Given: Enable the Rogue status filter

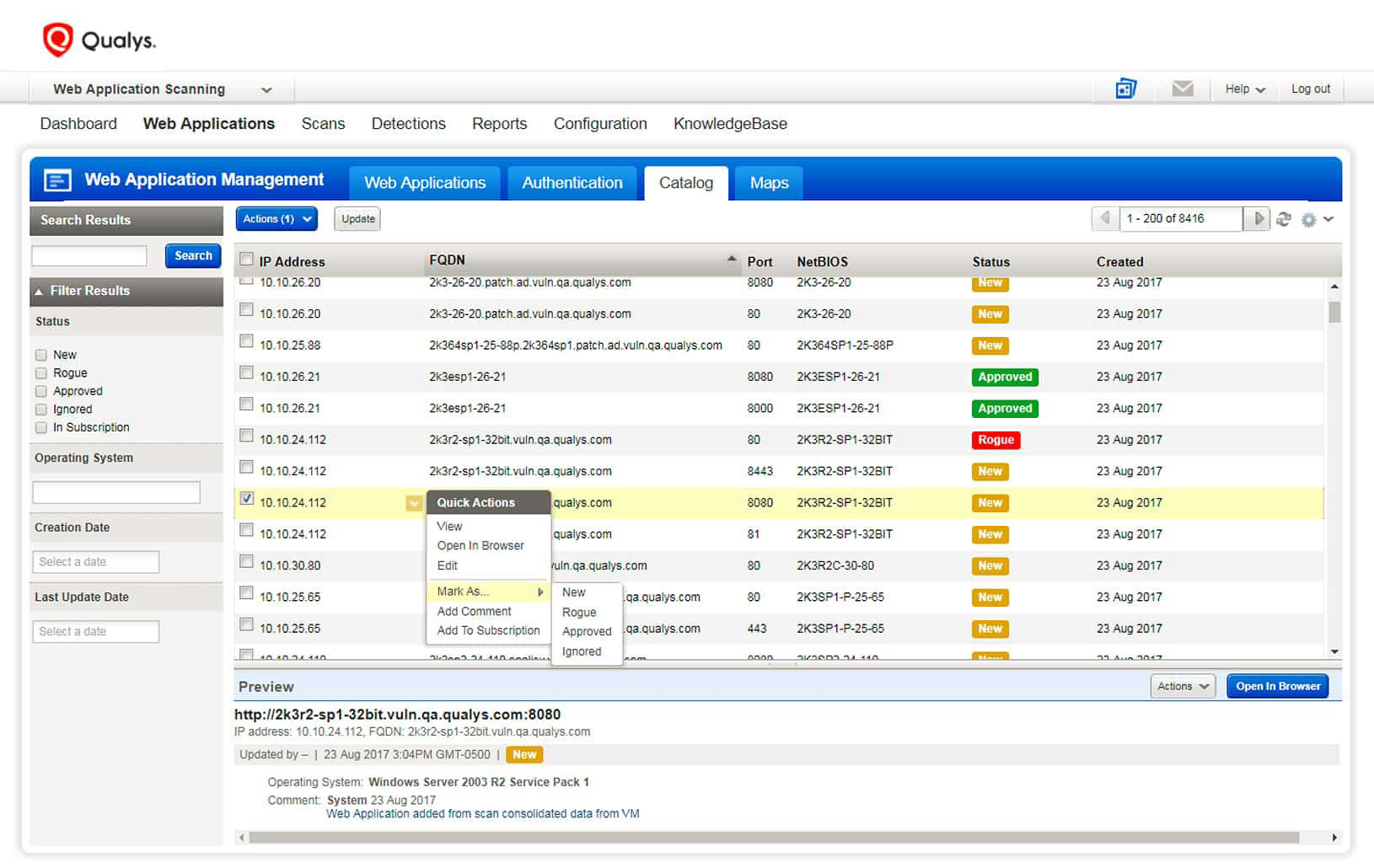Looking at the screenshot, I should click(40, 372).
